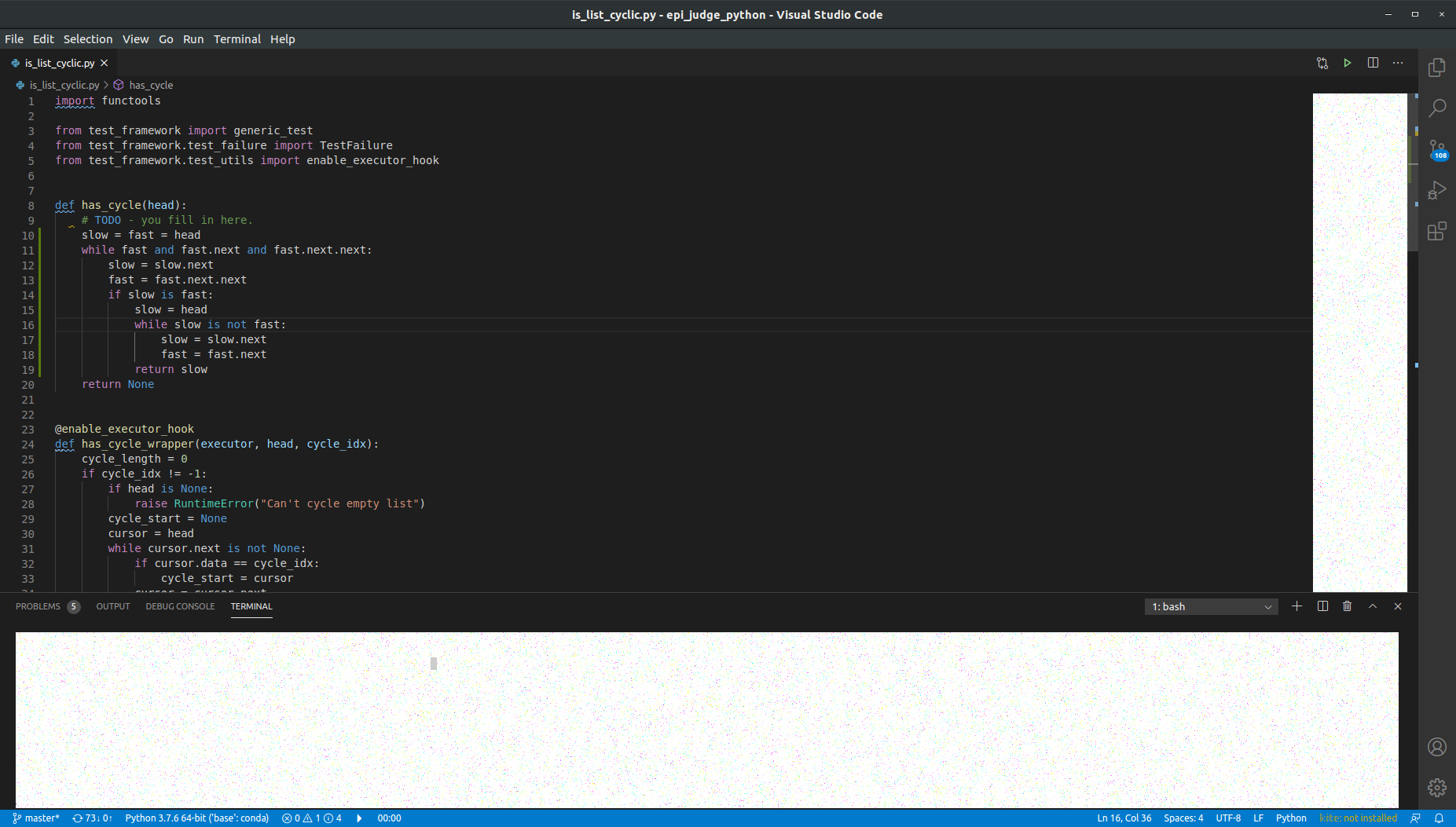
Task: Click the master* branch indicator
Action: point(36,818)
